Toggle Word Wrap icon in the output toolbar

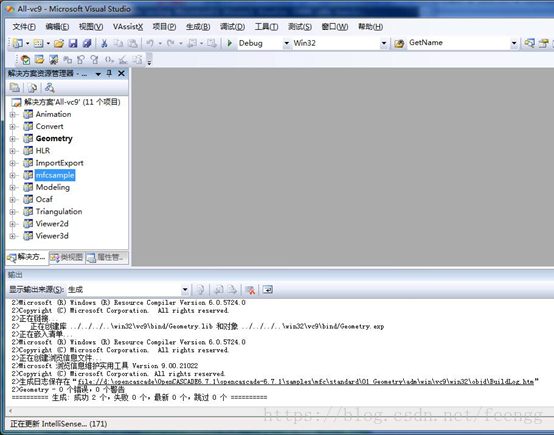tap(267, 290)
